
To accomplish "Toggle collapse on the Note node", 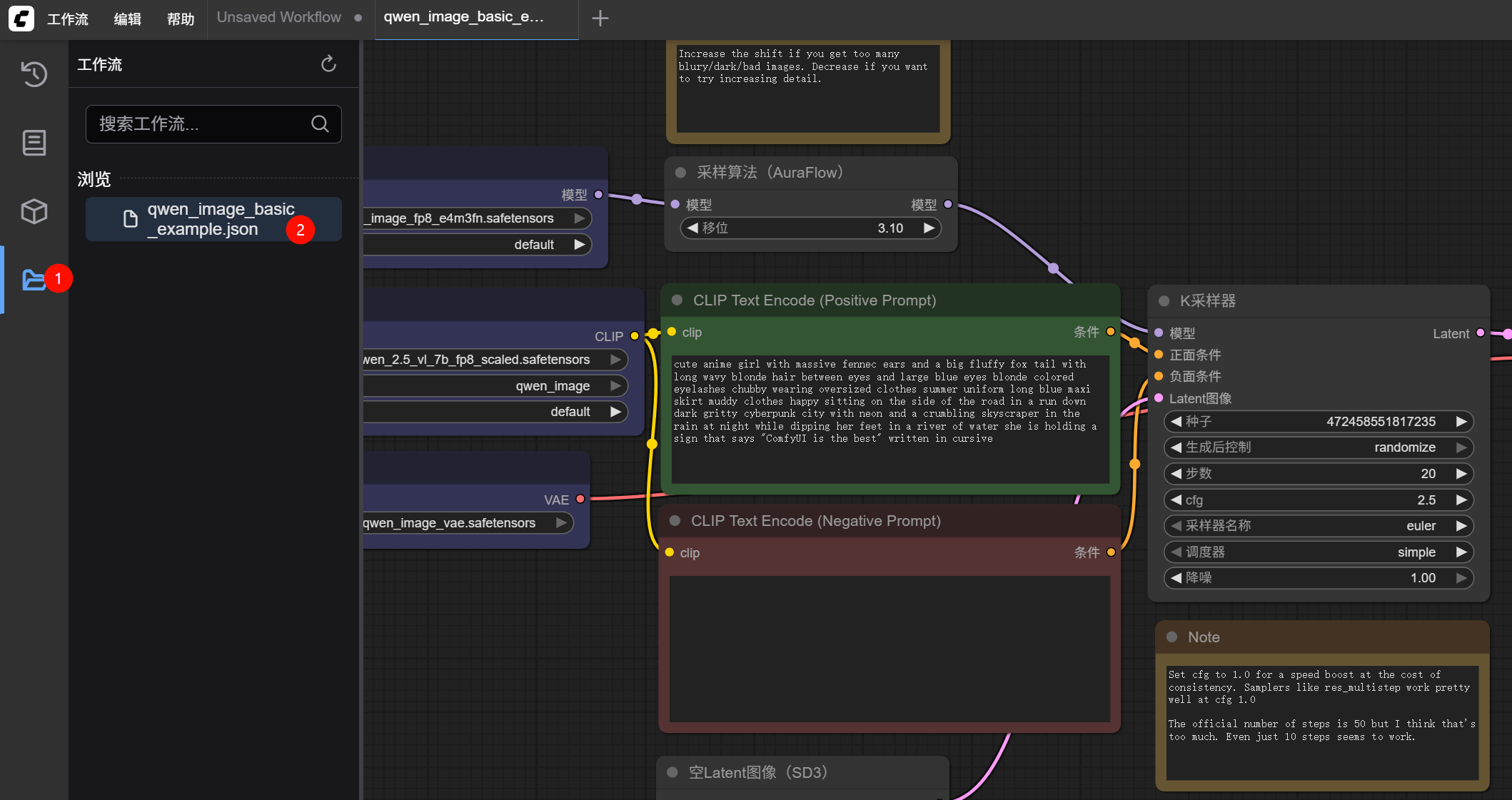I will 1172,637.
